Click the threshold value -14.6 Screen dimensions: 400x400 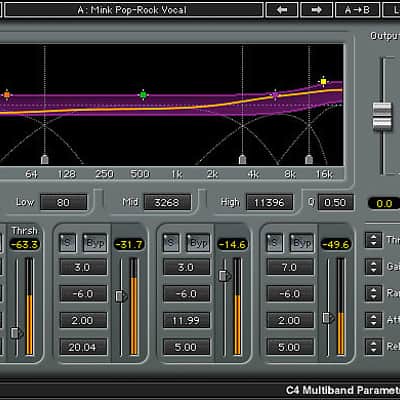[233, 245]
